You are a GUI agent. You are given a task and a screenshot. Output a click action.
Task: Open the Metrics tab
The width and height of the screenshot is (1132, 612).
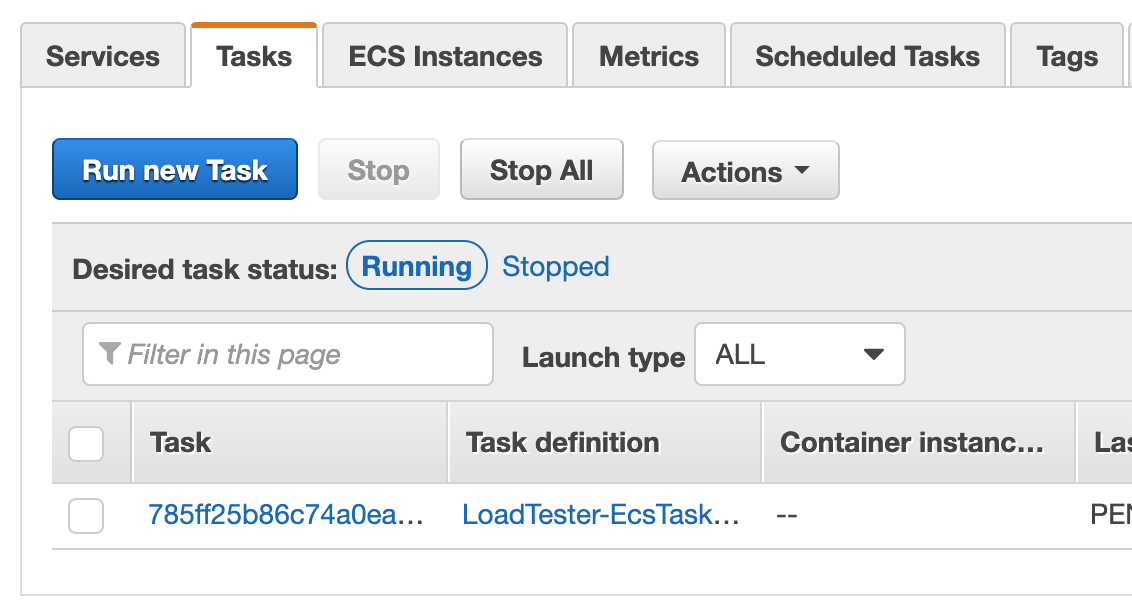[648, 56]
